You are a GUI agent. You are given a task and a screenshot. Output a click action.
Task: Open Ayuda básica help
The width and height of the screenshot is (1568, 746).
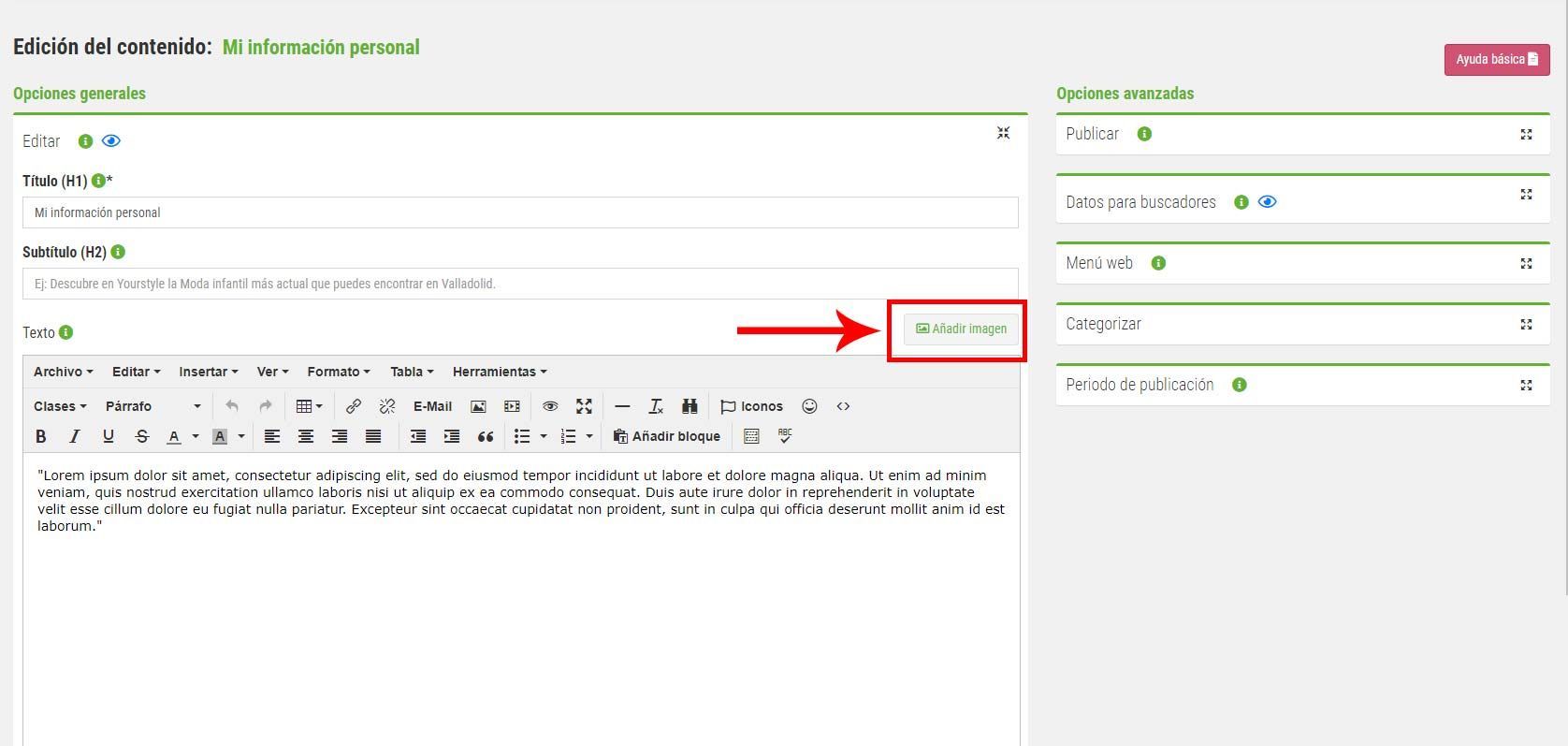point(1497,59)
